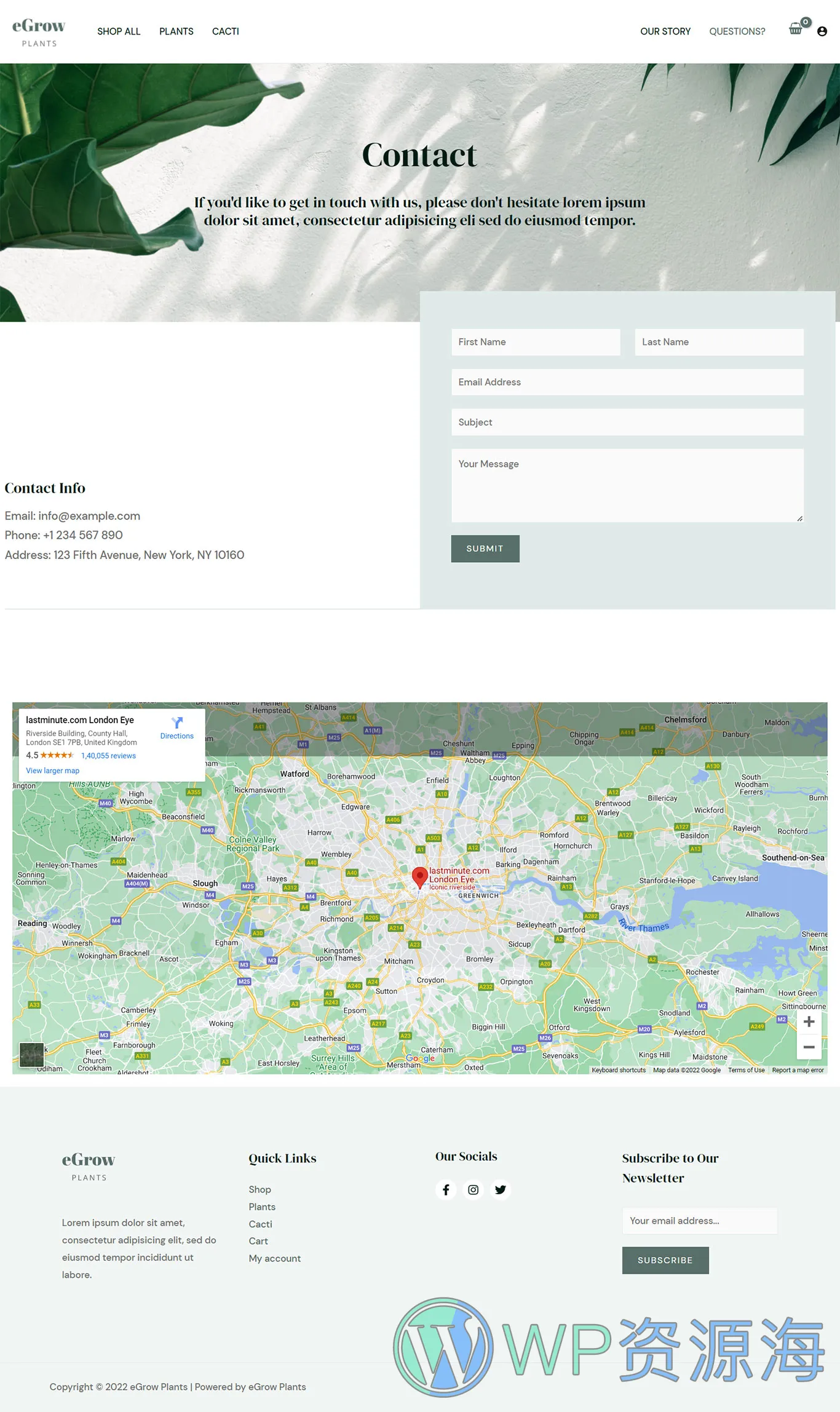Open the Shop All menu item

point(119,31)
